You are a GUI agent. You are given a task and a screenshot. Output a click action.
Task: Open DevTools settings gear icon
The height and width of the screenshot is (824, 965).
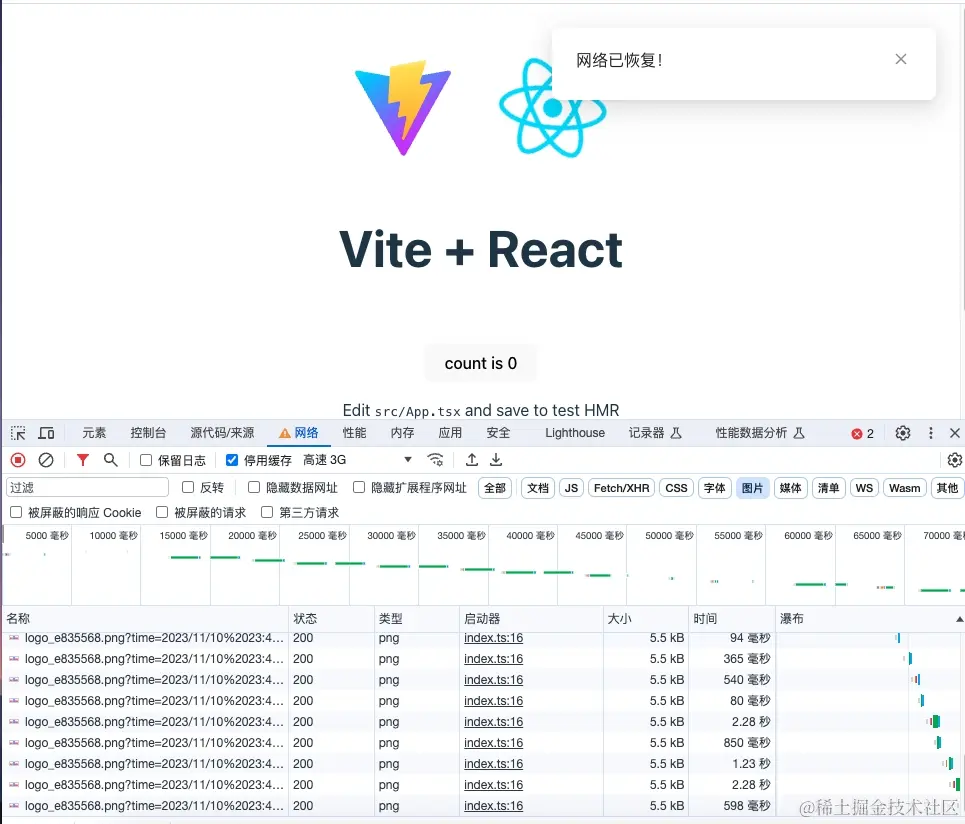903,433
